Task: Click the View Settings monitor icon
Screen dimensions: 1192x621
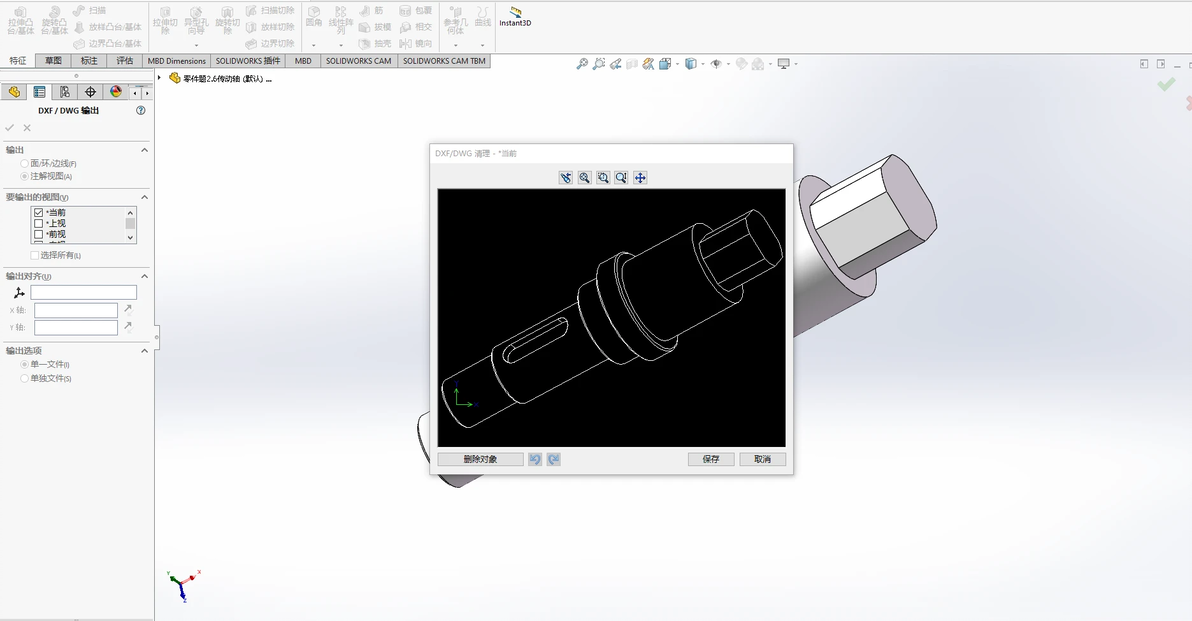Action: click(784, 64)
